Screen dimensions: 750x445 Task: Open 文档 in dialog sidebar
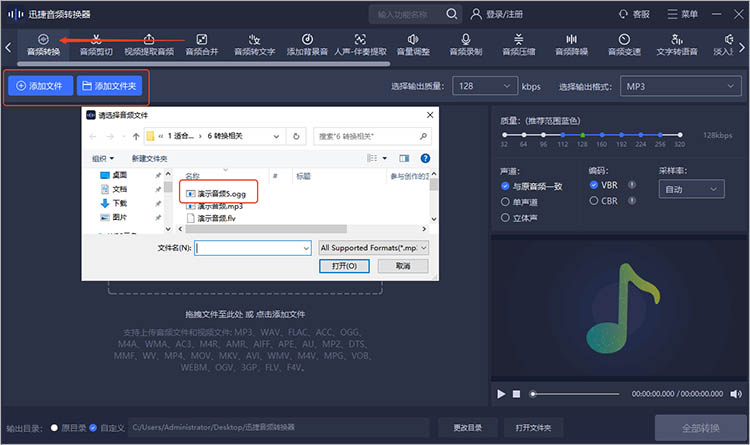click(114, 189)
